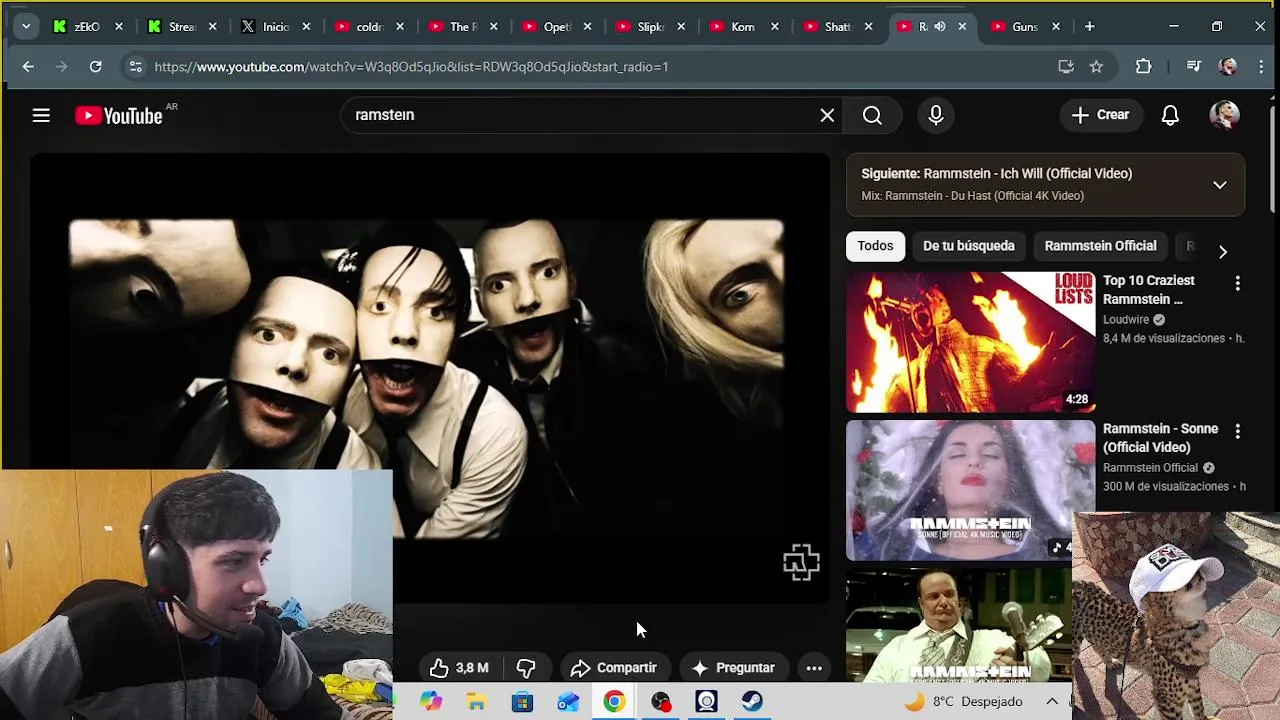Select the De tu búsqueda filter chip
Image resolution: width=1280 pixels, height=720 pixels.
[x=968, y=246]
